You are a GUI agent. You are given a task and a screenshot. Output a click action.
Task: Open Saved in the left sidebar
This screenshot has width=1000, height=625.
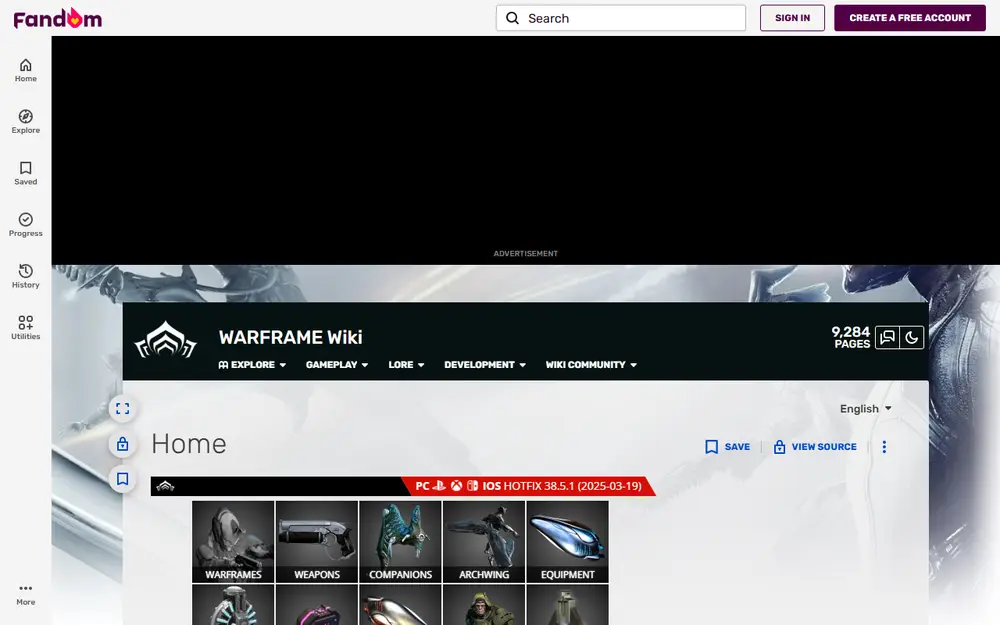pos(26,173)
